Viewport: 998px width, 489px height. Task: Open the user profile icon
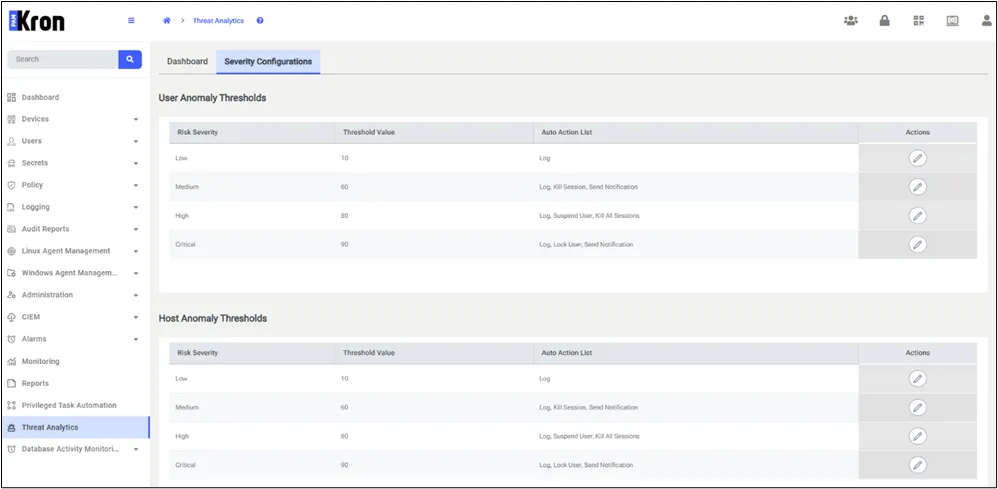pos(986,20)
